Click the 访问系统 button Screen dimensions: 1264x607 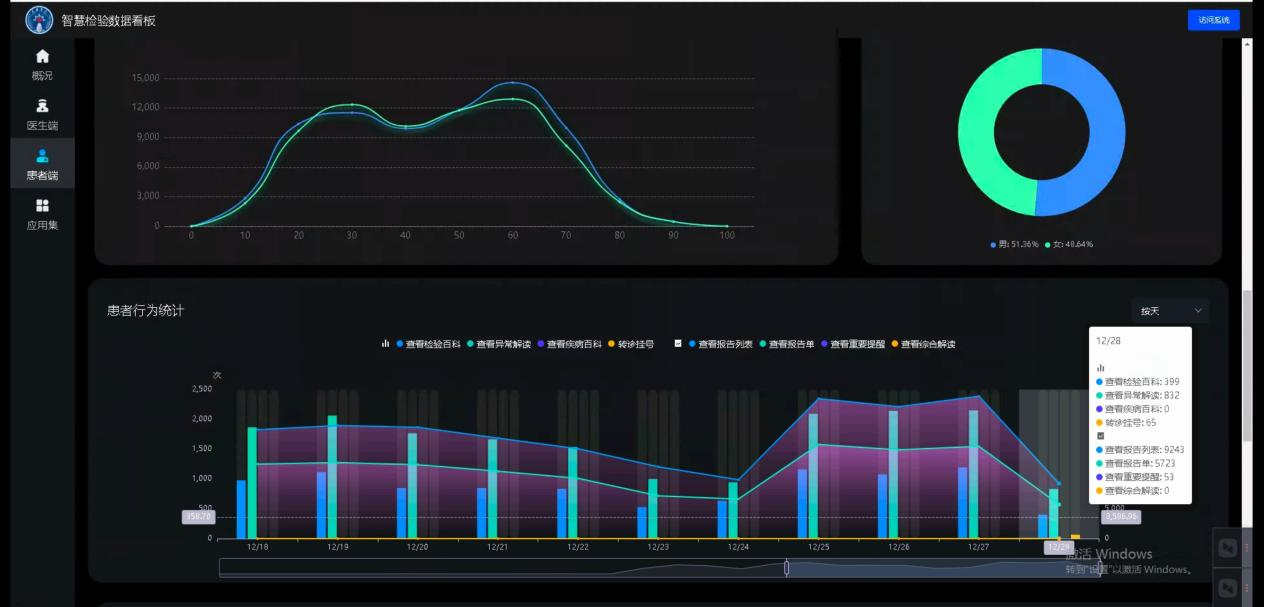point(1213,20)
